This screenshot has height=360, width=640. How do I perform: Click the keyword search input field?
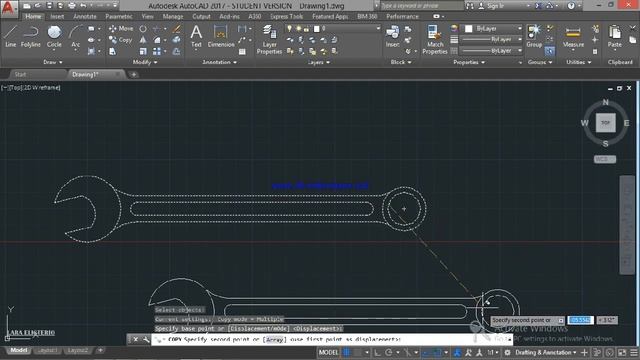(x=422, y=6)
